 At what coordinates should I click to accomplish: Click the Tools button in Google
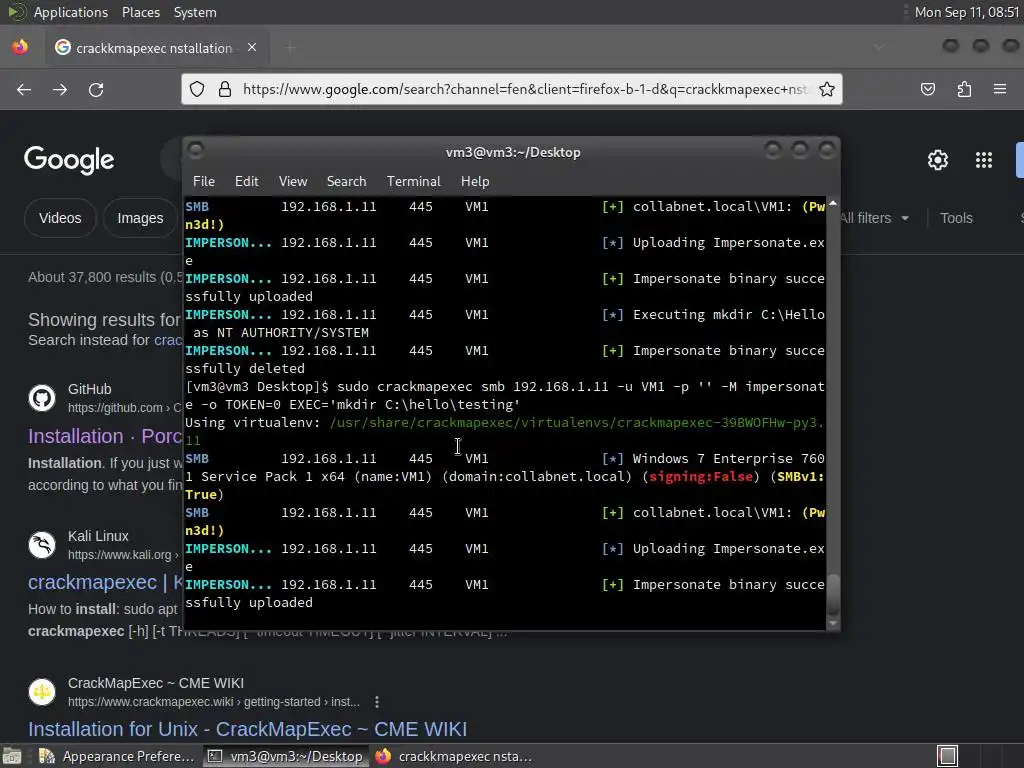956,218
